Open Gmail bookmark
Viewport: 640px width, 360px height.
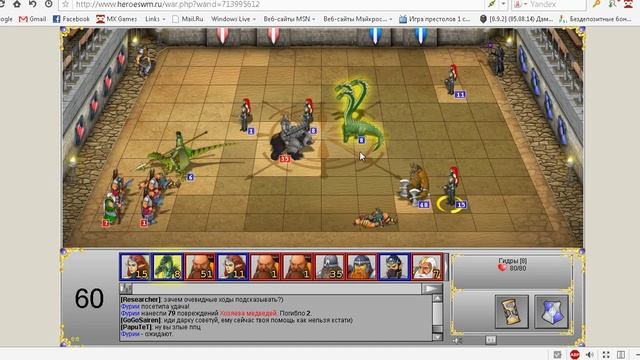coord(33,19)
